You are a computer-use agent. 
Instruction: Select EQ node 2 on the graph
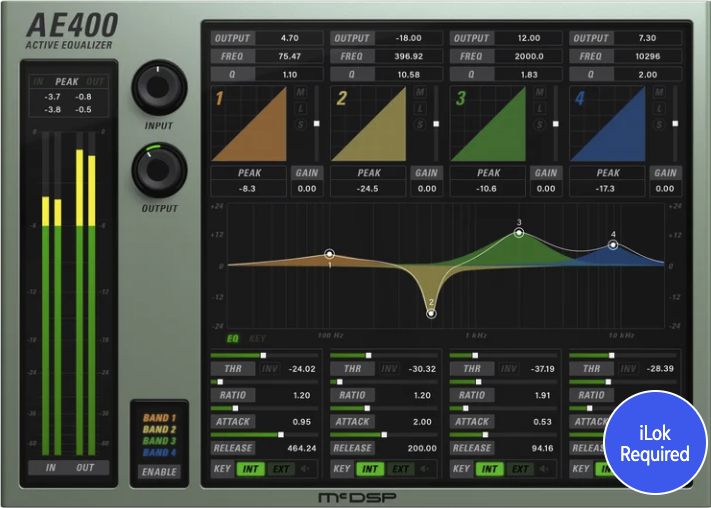coord(431,313)
